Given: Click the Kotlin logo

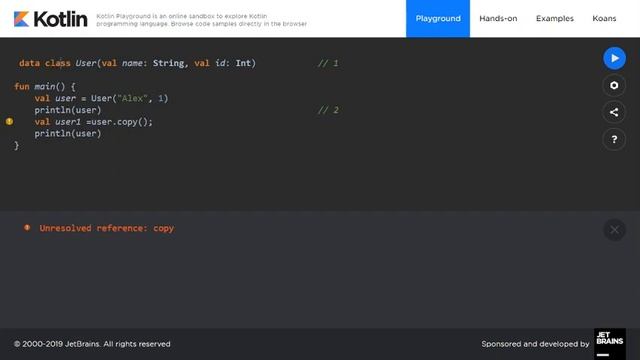Looking at the screenshot, I should 51,19.
